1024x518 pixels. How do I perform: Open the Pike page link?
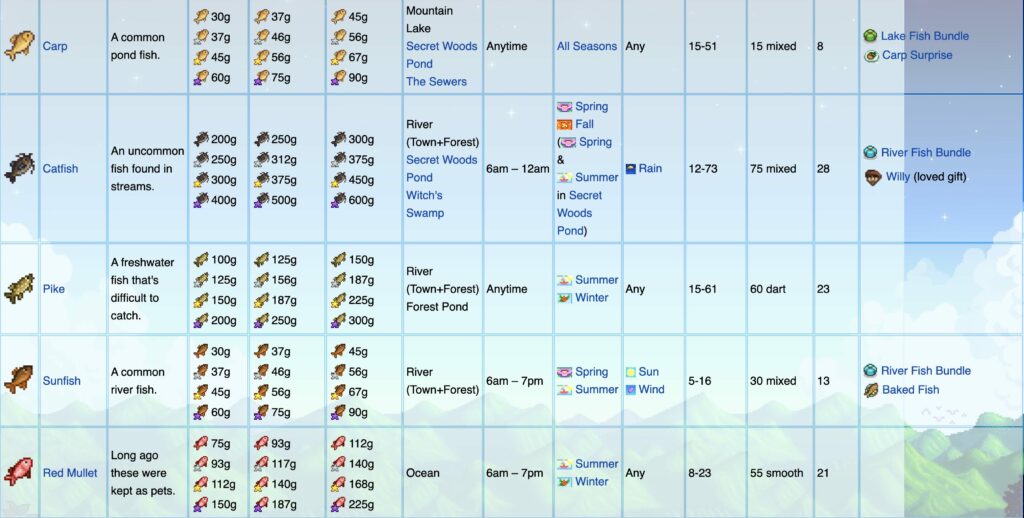[54, 289]
